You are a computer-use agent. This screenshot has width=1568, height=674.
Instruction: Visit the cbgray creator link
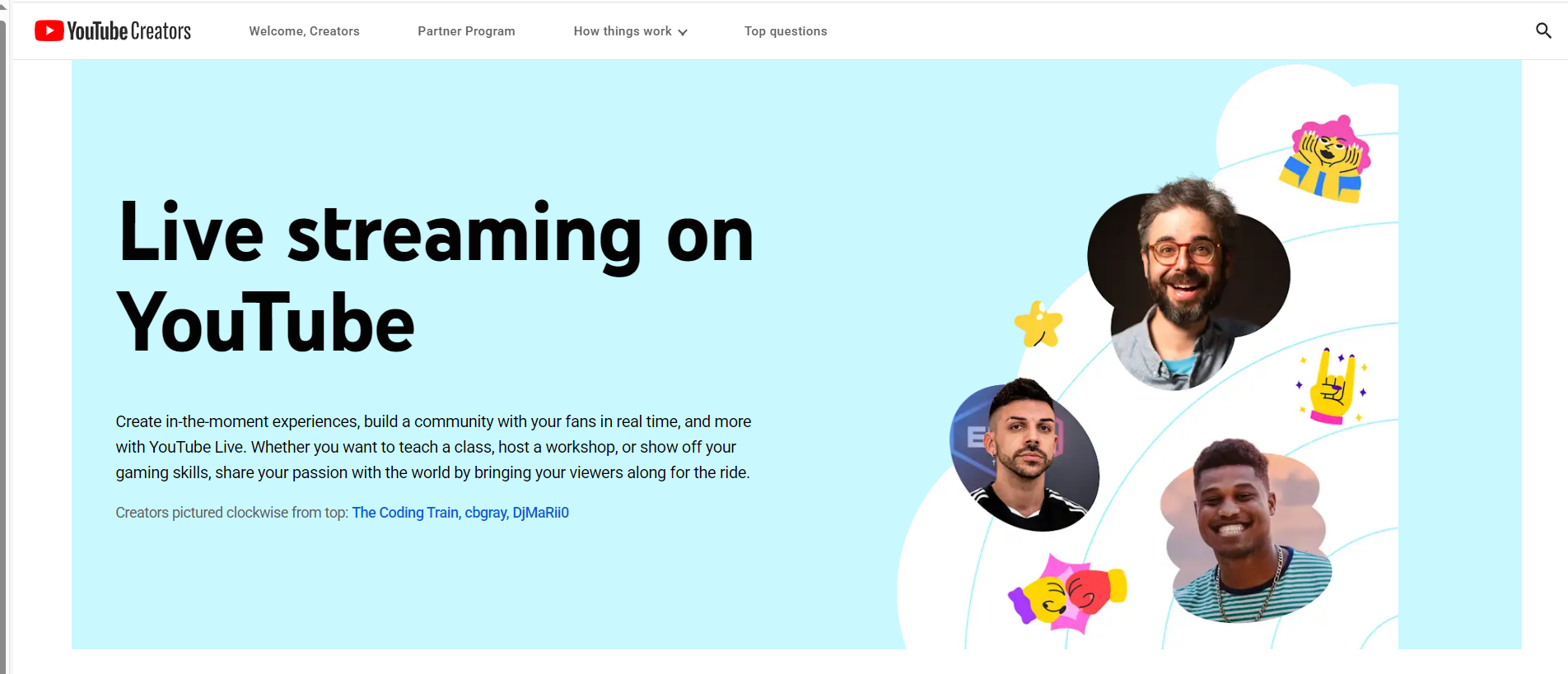click(485, 513)
